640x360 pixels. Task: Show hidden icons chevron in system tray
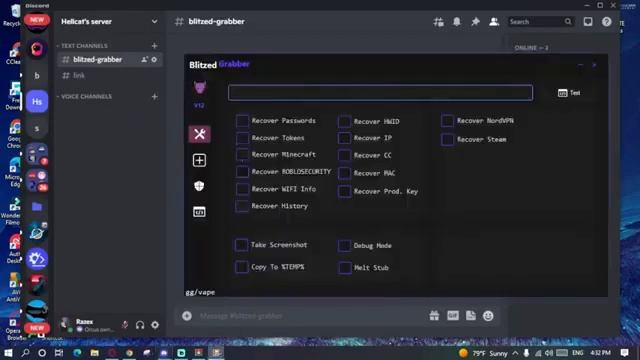pos(516,353)
